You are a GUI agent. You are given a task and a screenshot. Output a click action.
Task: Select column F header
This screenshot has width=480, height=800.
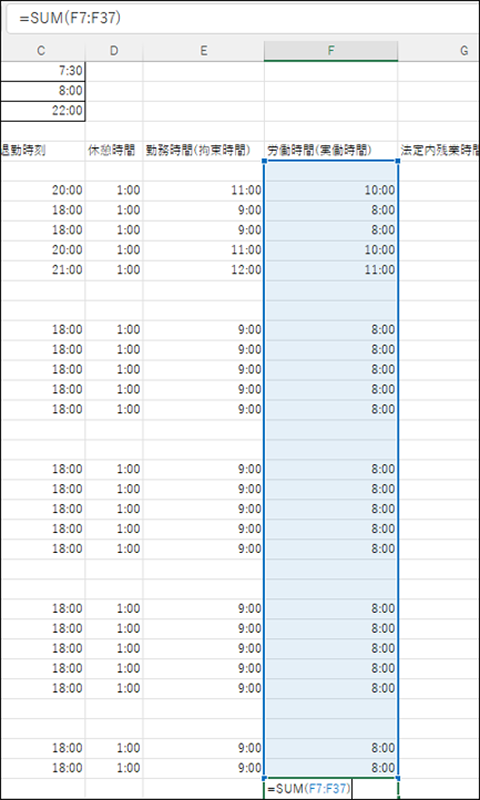(331, 51)
